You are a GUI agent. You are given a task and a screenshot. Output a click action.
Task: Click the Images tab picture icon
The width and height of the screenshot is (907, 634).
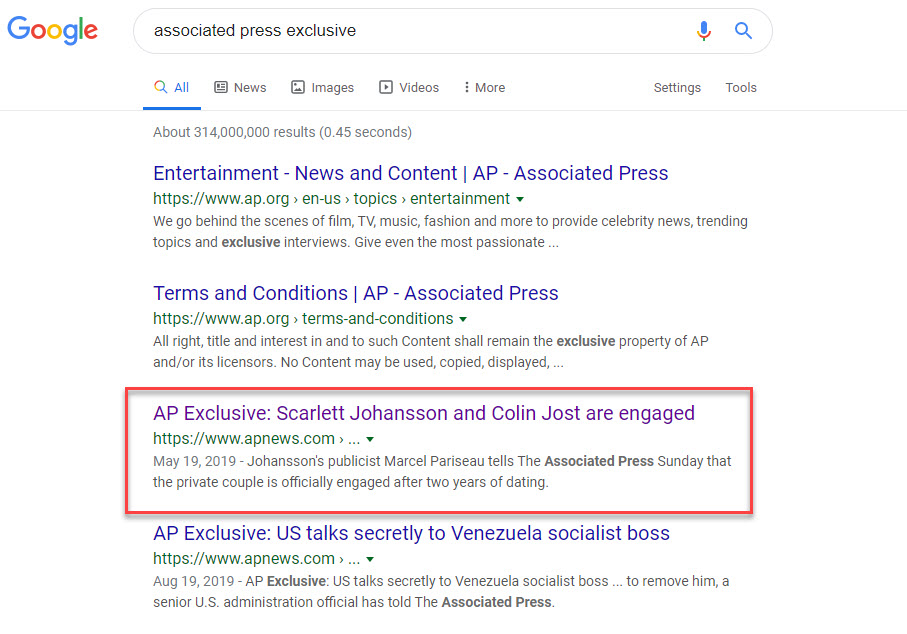297,88
